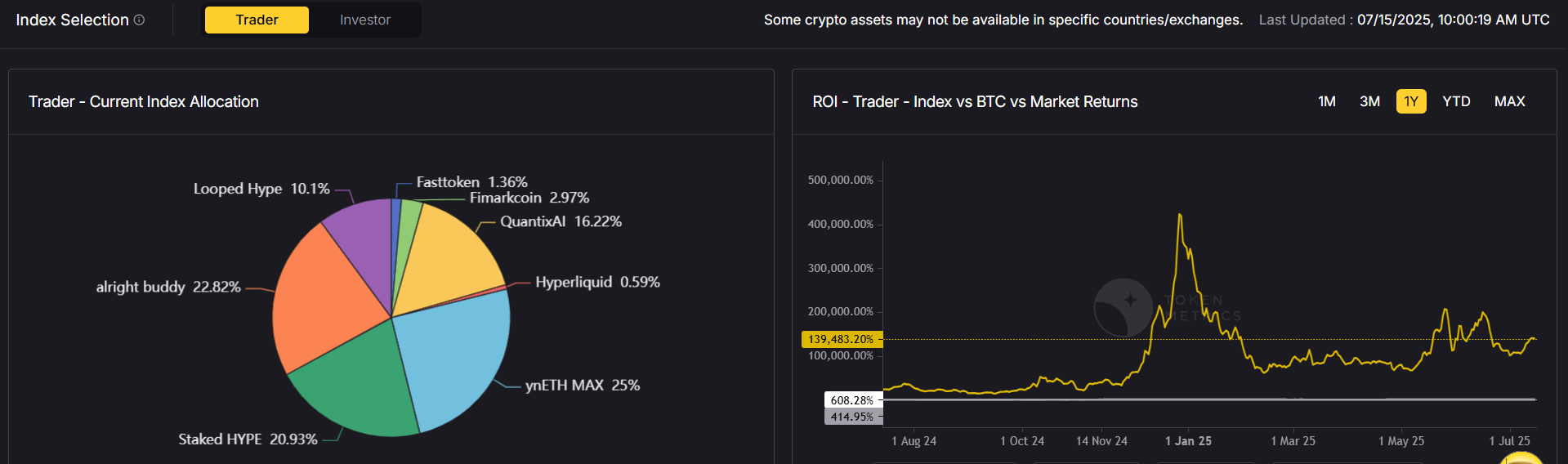This screenshot has width=1568, height=464.
Task: Click the yellow QuantixAI pie slice
Action: pyautogui.click(x=445, y=257)
